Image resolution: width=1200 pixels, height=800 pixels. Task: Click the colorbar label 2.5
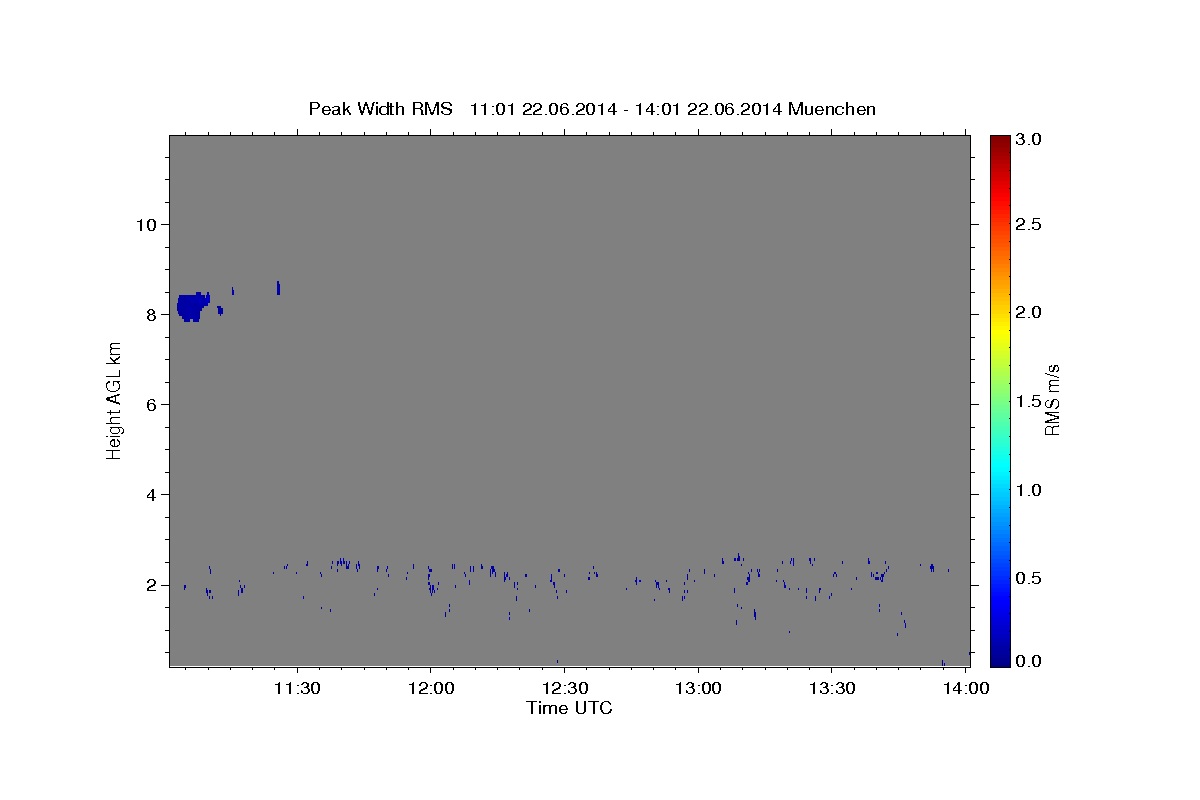[x=1029, y=224]
